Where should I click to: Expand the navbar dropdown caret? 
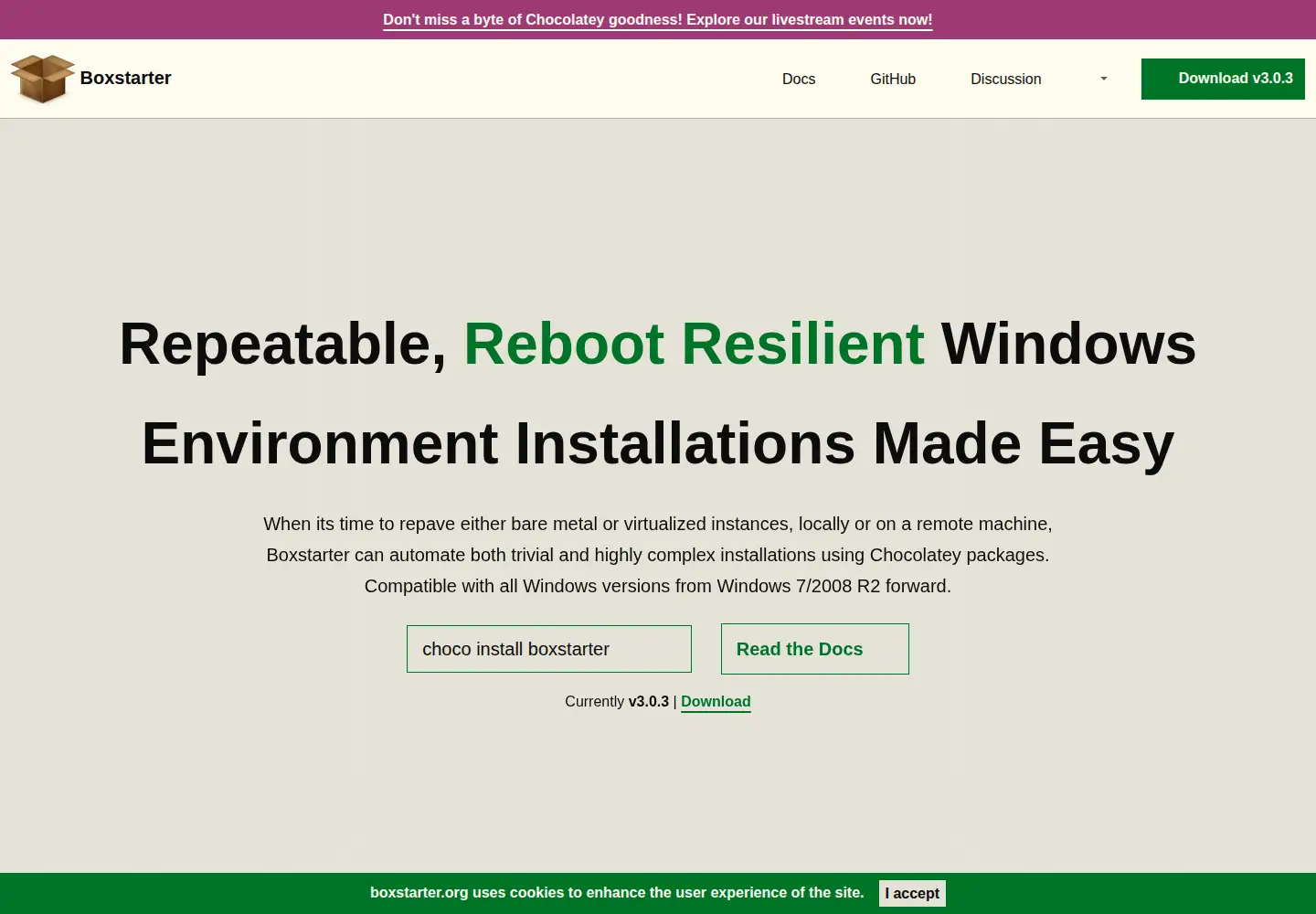1104,79
